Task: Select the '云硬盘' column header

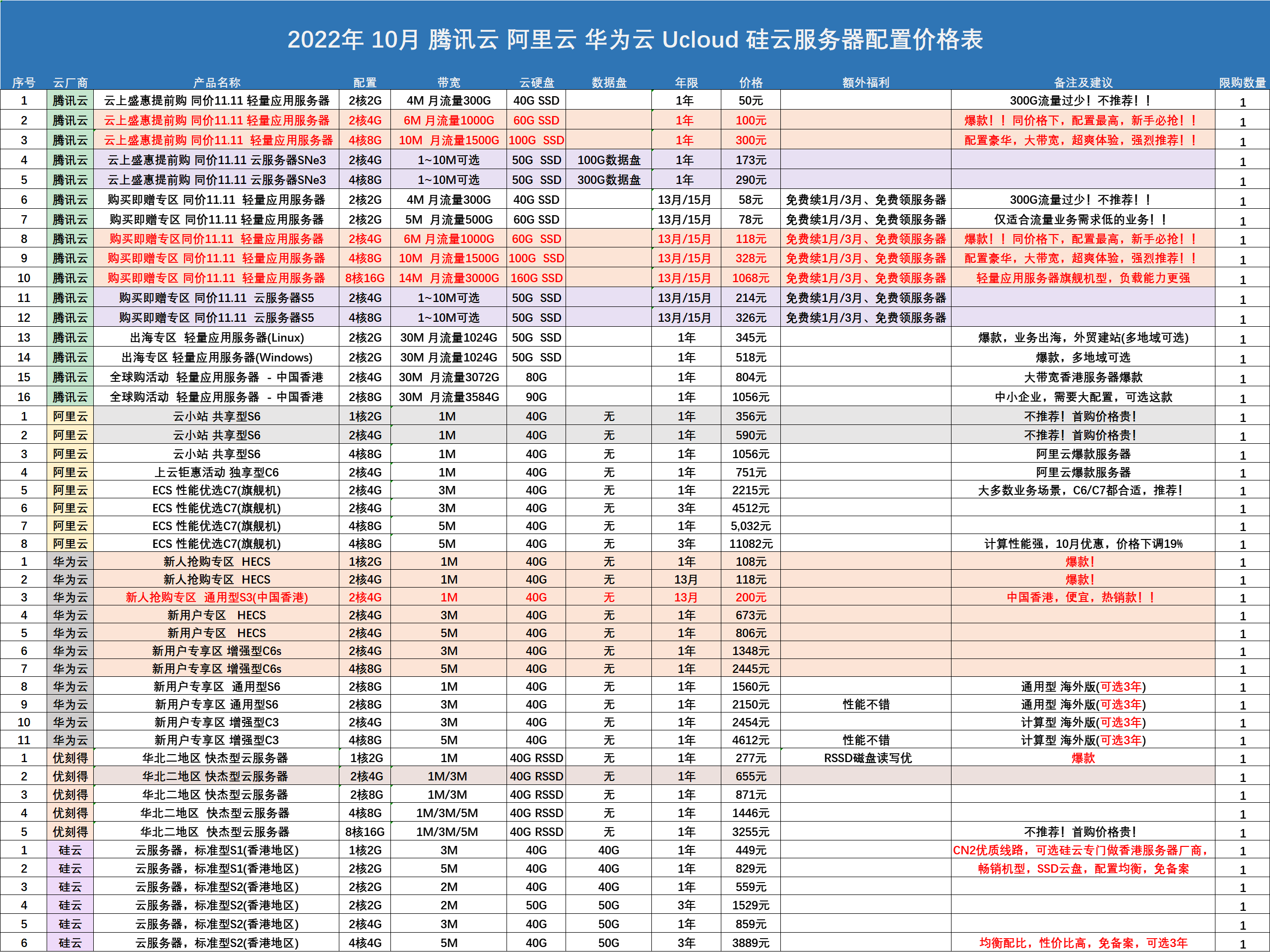Action: click(536, 83)
